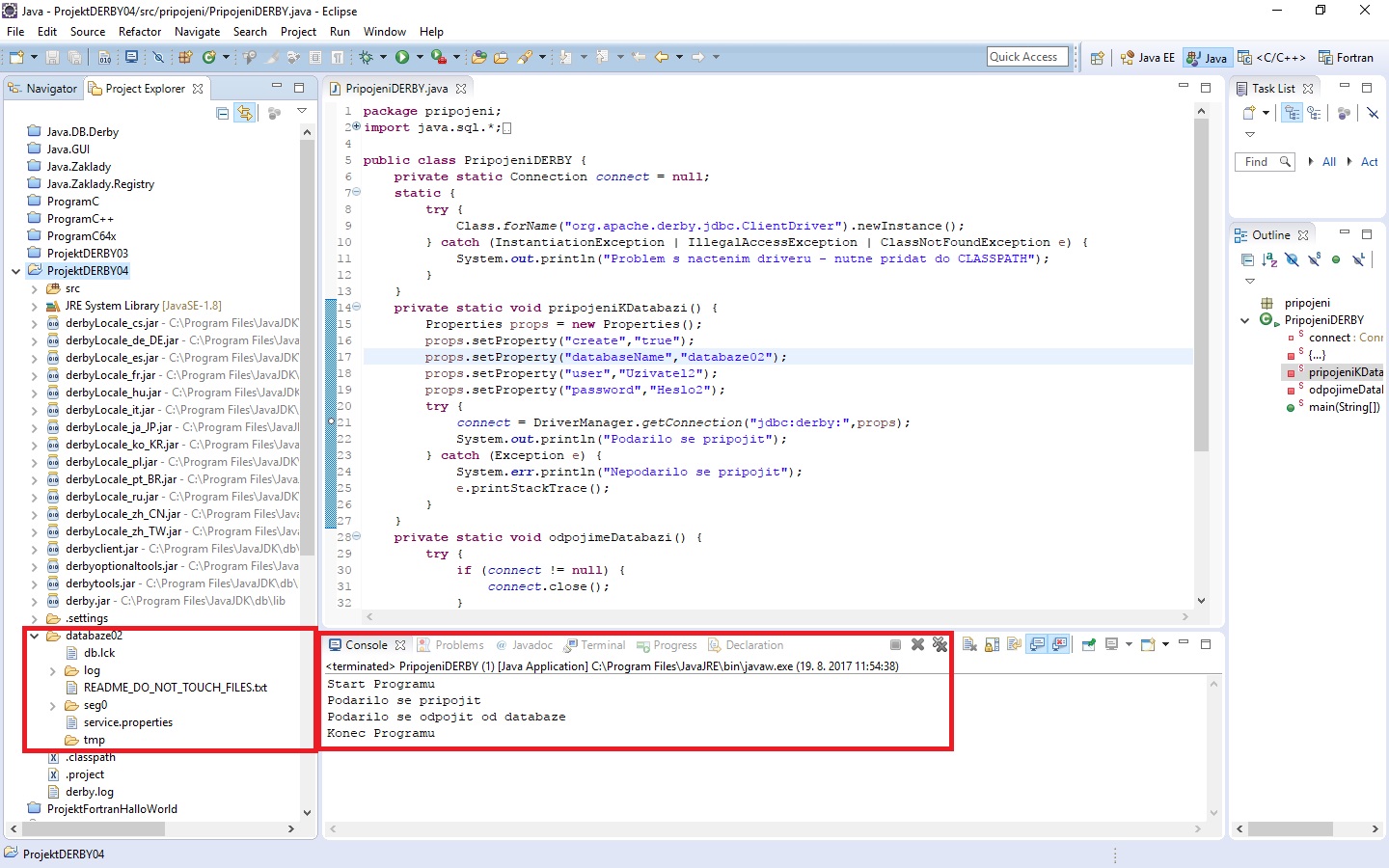Click the Quick Access field
The width and height of the screenshot is (1389, 868).
pyautogui.click(x=1026, y=57)
